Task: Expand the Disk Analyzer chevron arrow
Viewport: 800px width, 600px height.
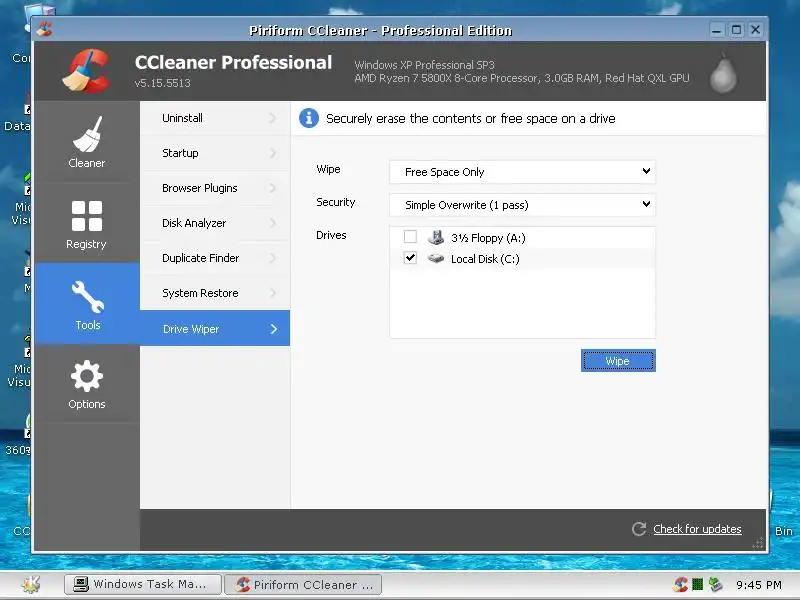Action: (x=273, y=223)
